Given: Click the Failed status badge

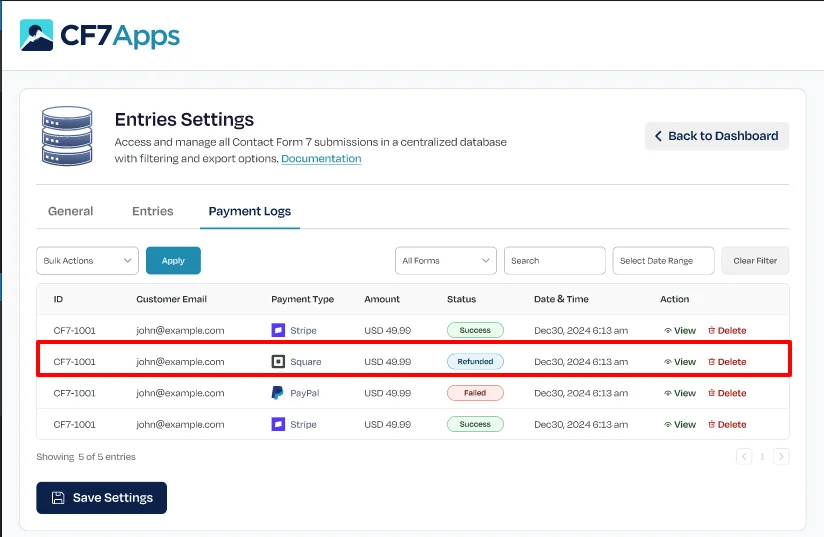Looking at the screenshot, I should tap(475, 393).
